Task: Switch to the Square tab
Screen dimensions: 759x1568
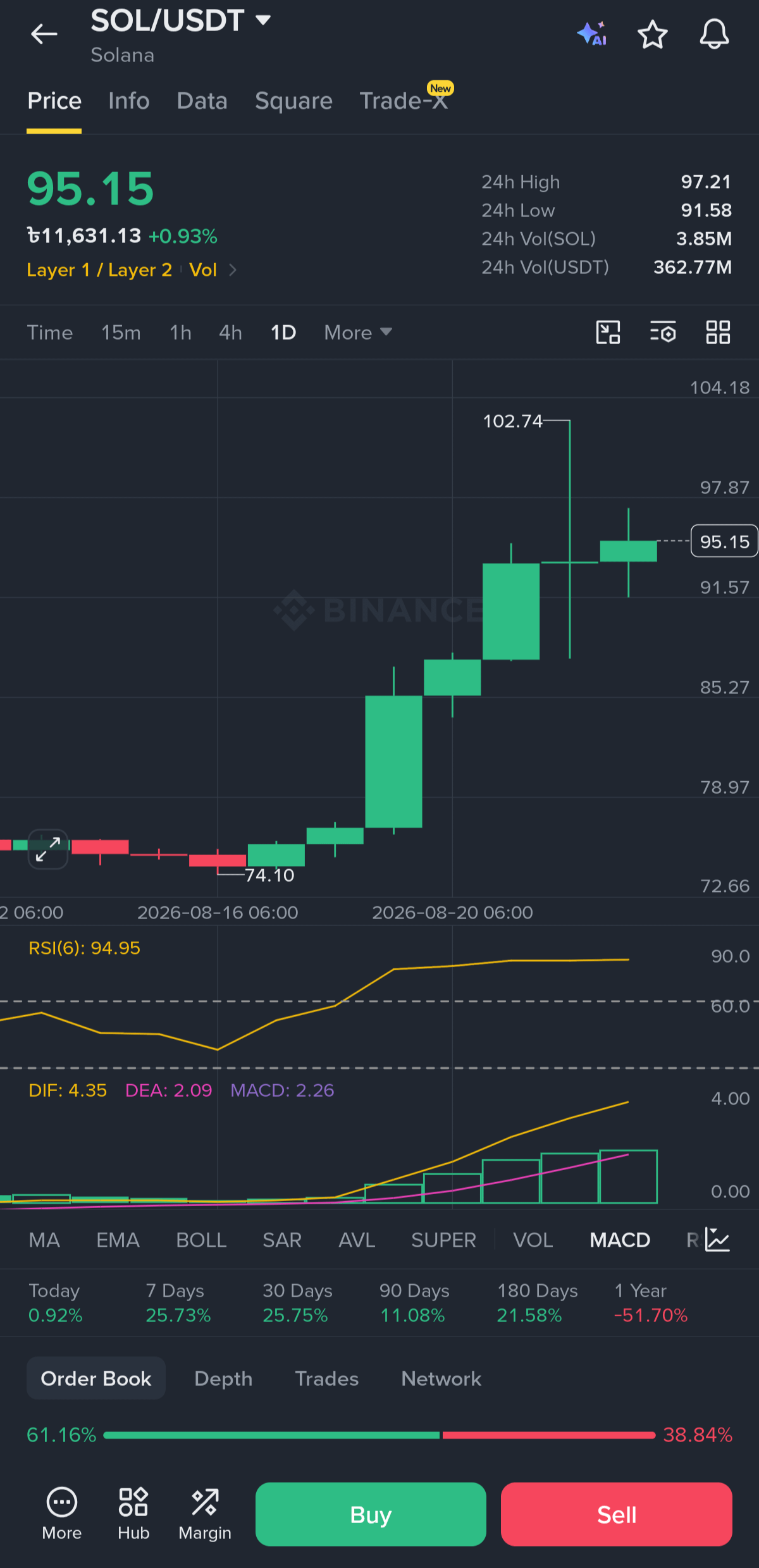Action: pos(293,101)
